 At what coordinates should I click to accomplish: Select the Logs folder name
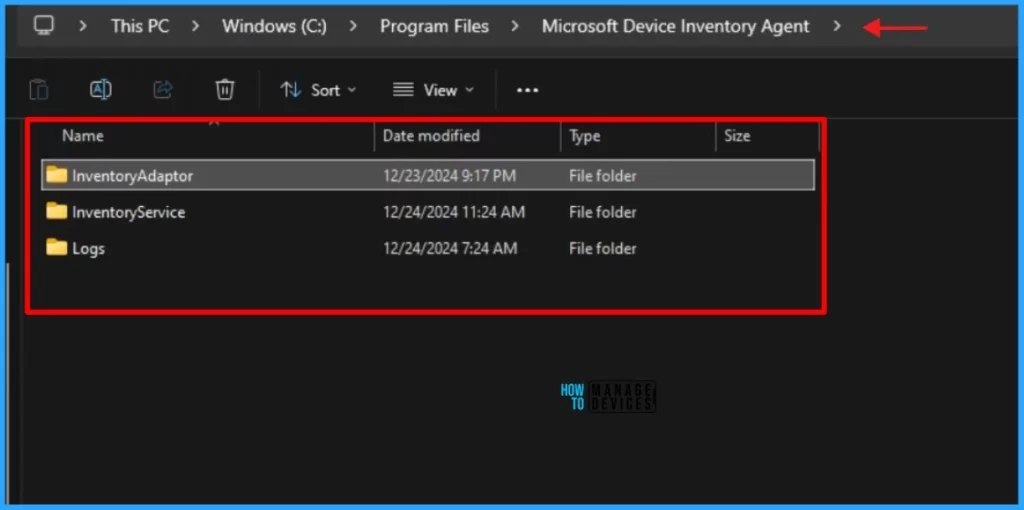pyautogui.click(x=88, y=249)
